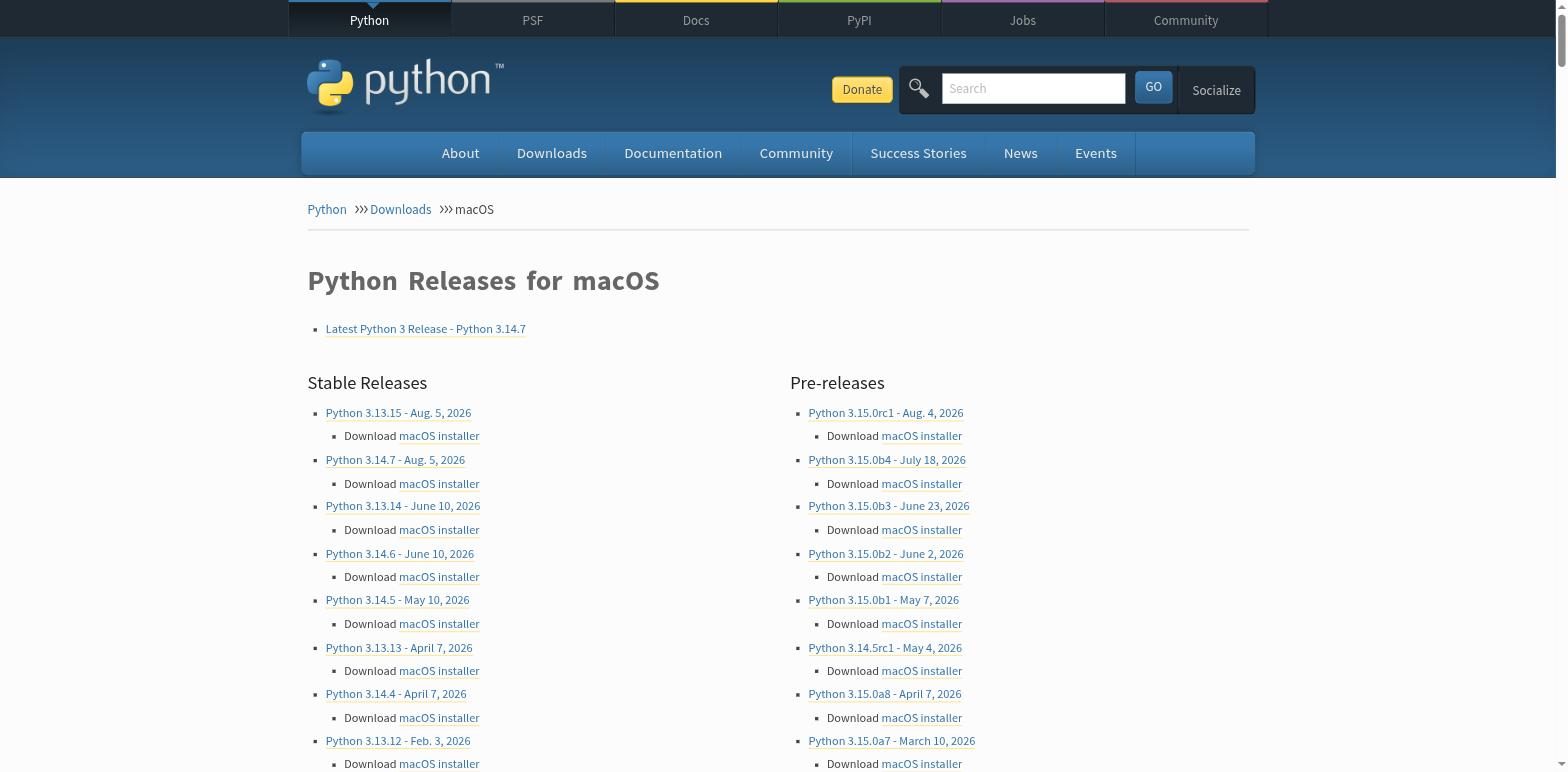Open Python 3.14.5 - May 10, 2026

coord(397,600)
